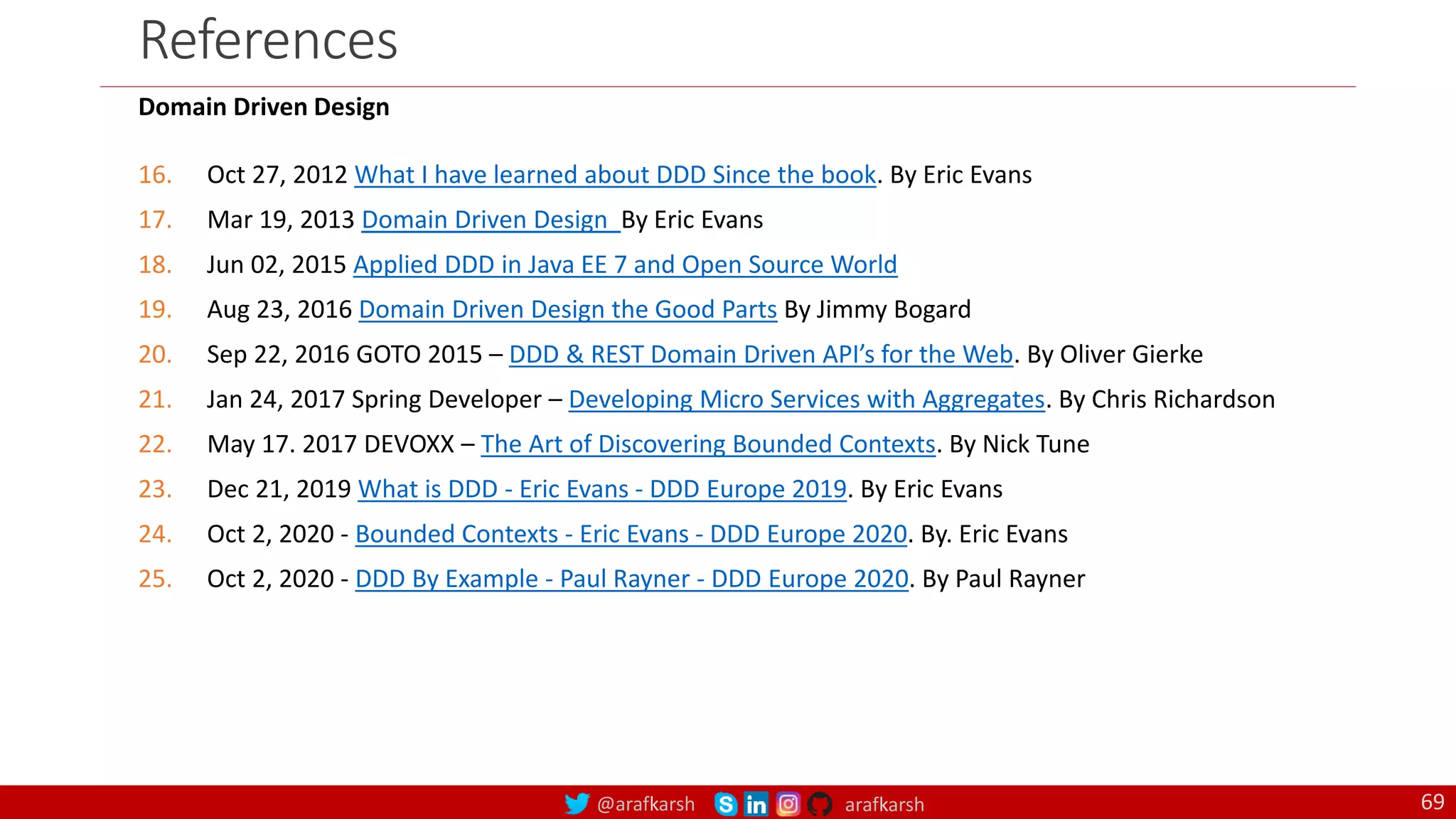Click the text 'By Chris Richardson'
The image size is (1456, 819).
click(1167, 400)
